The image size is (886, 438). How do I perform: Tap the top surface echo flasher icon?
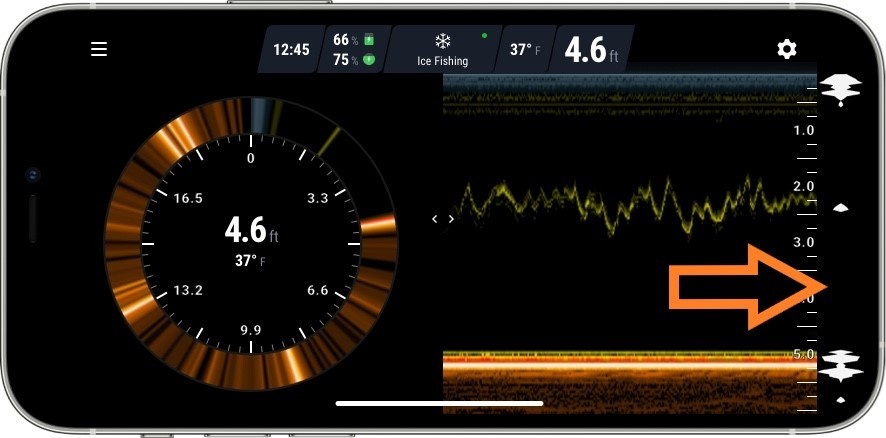pyautogui.click(x=840, y=90)
